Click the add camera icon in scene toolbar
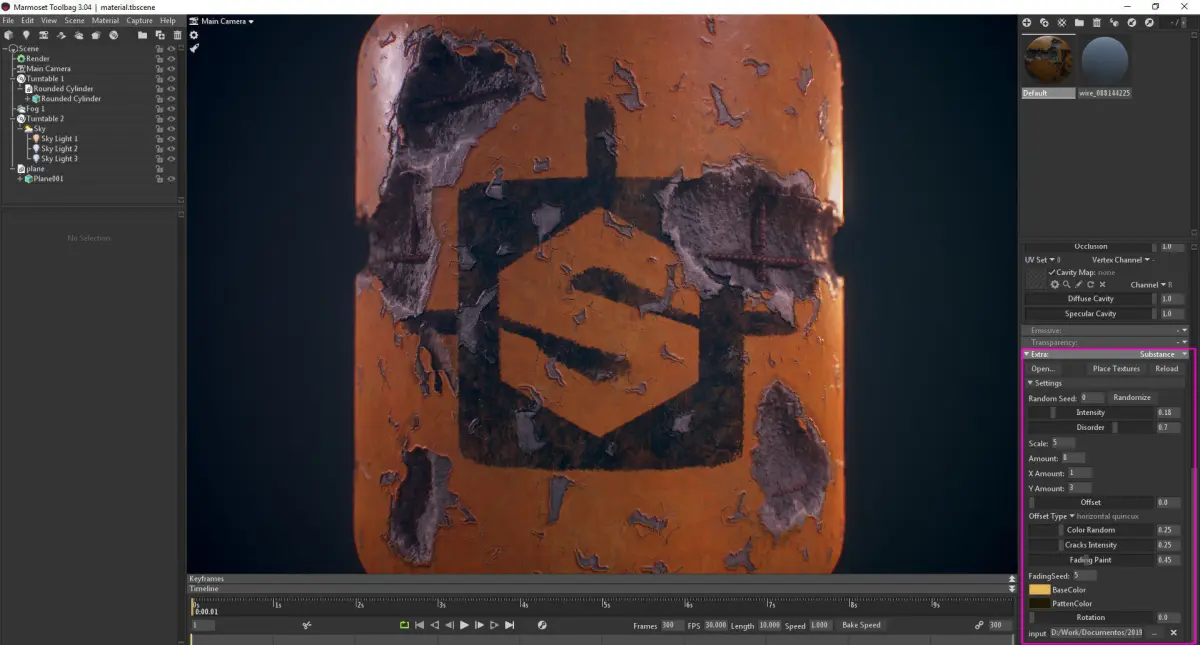The image size is (1200, 645). click(43, 35)
